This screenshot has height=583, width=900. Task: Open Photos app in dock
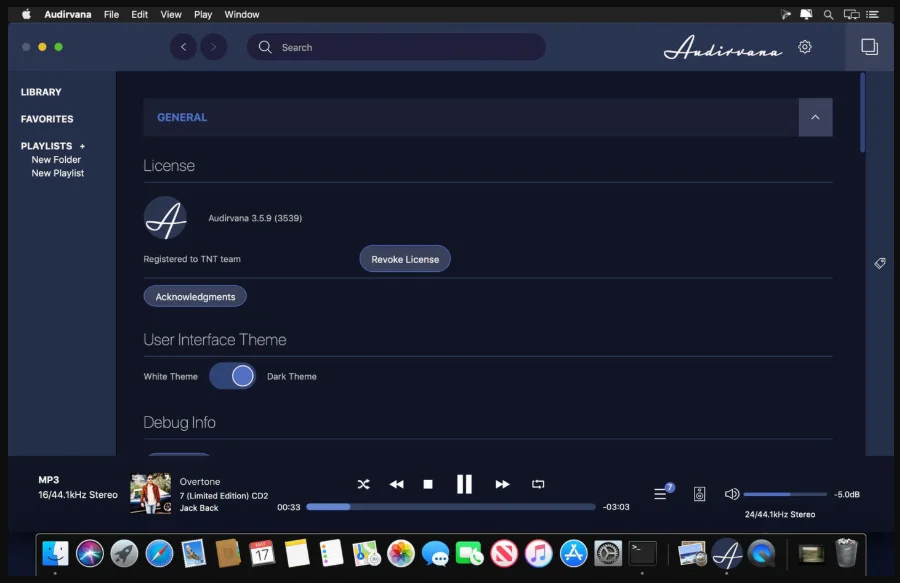pyautogui.click(x=401, y=553)
